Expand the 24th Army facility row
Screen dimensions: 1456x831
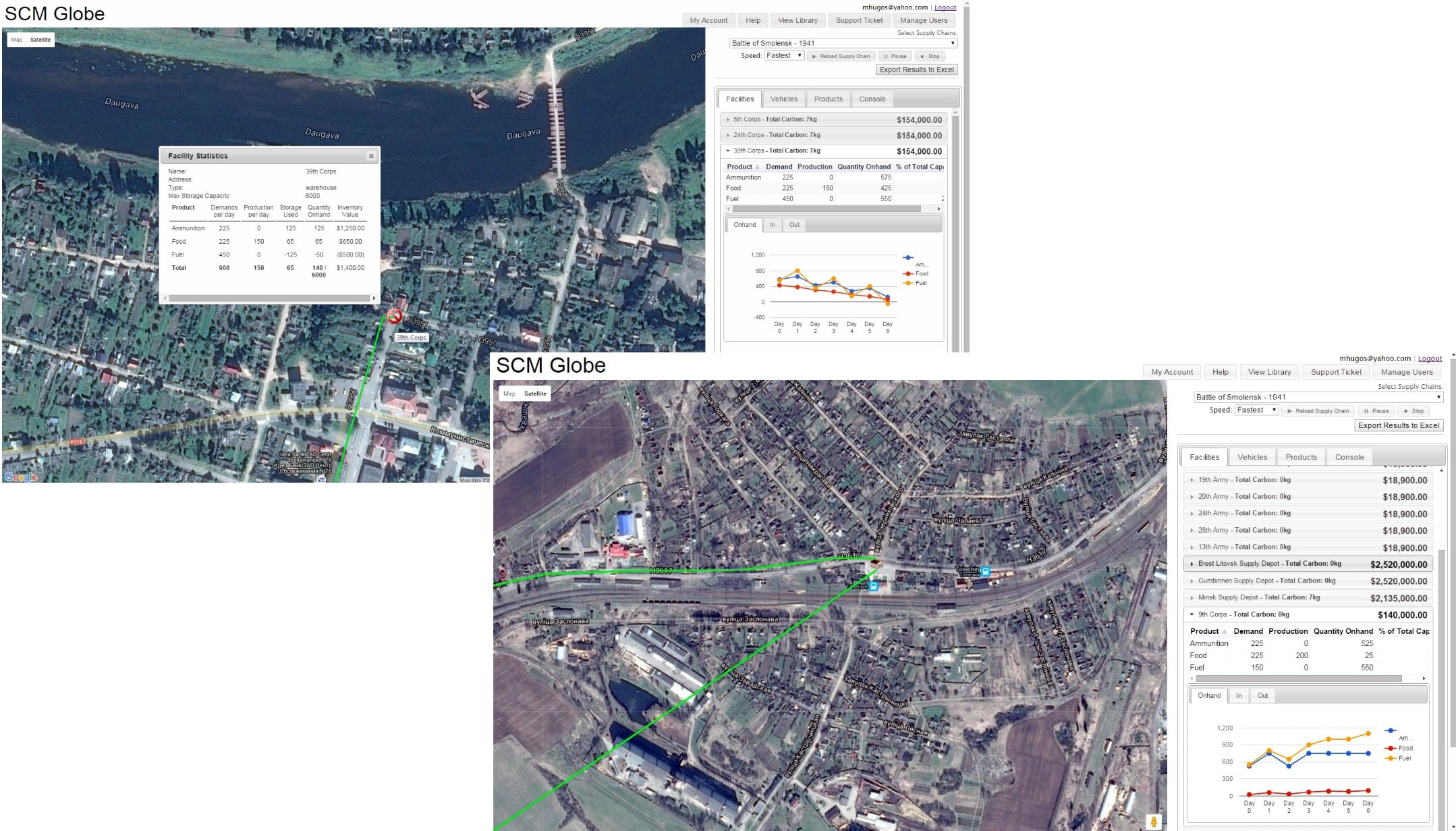click(1308, 514)
